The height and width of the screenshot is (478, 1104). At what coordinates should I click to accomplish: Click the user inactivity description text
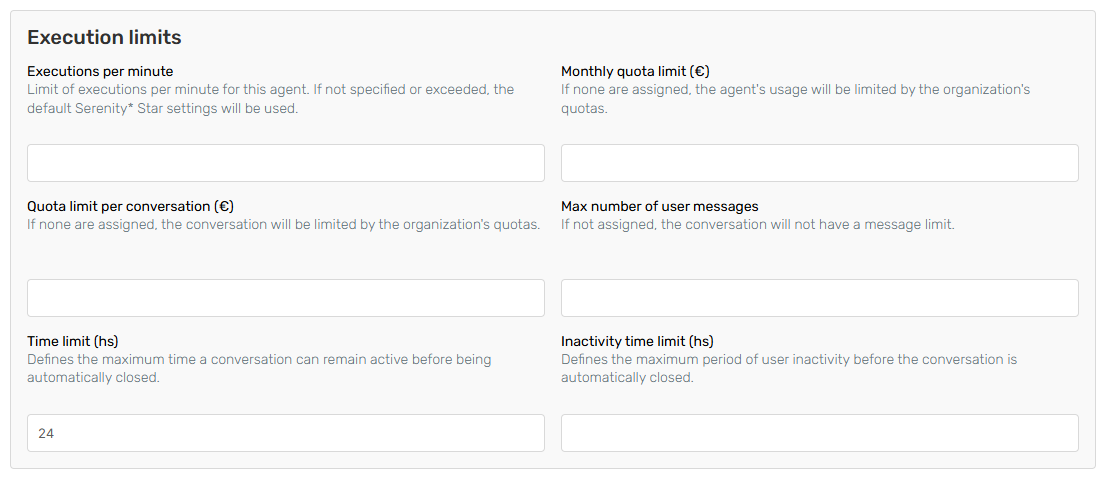[788, 368]
